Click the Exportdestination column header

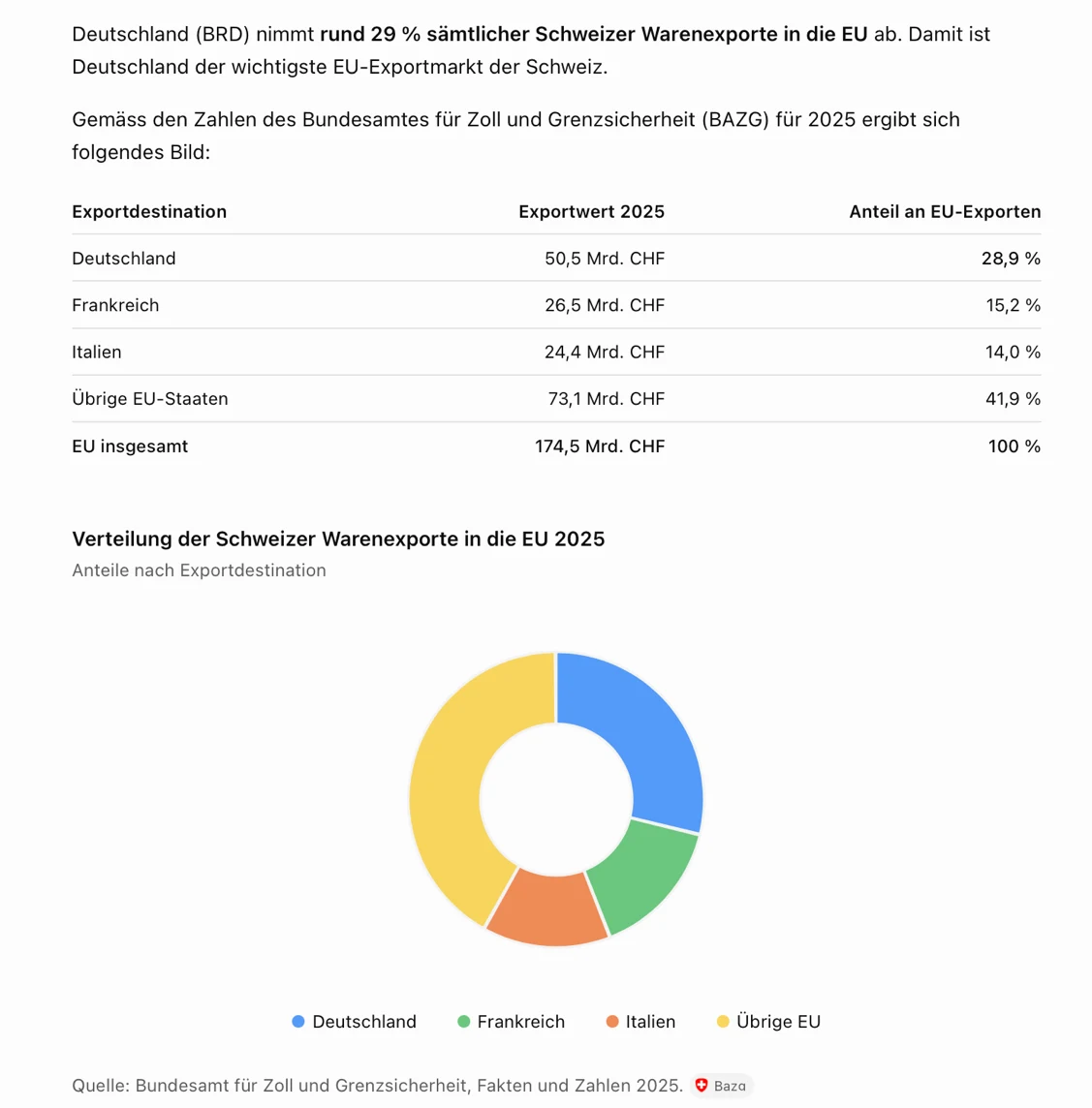click(x=149, y=212)
